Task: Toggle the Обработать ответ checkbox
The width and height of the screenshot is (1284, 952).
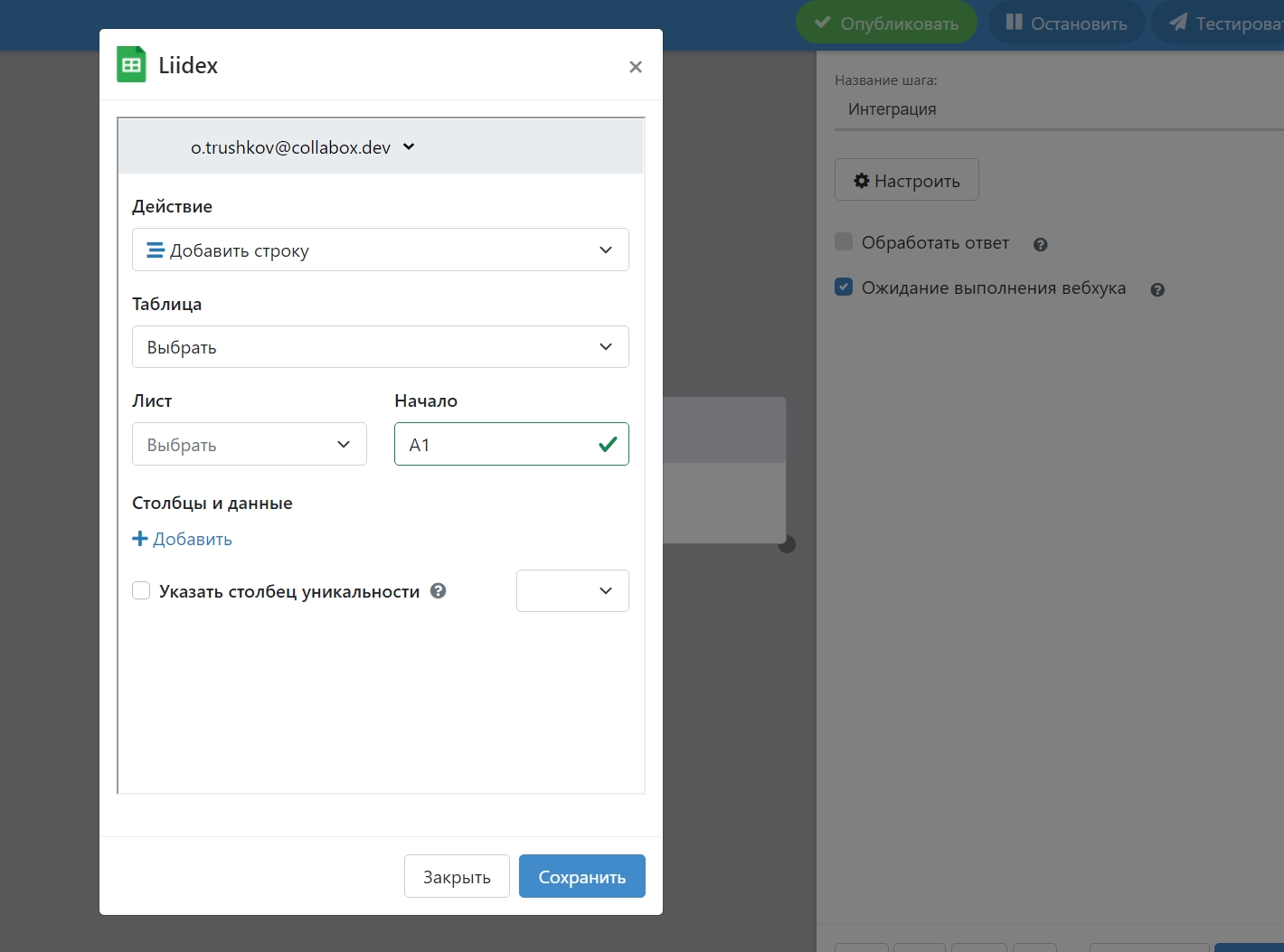Action: tap(844, 241)
